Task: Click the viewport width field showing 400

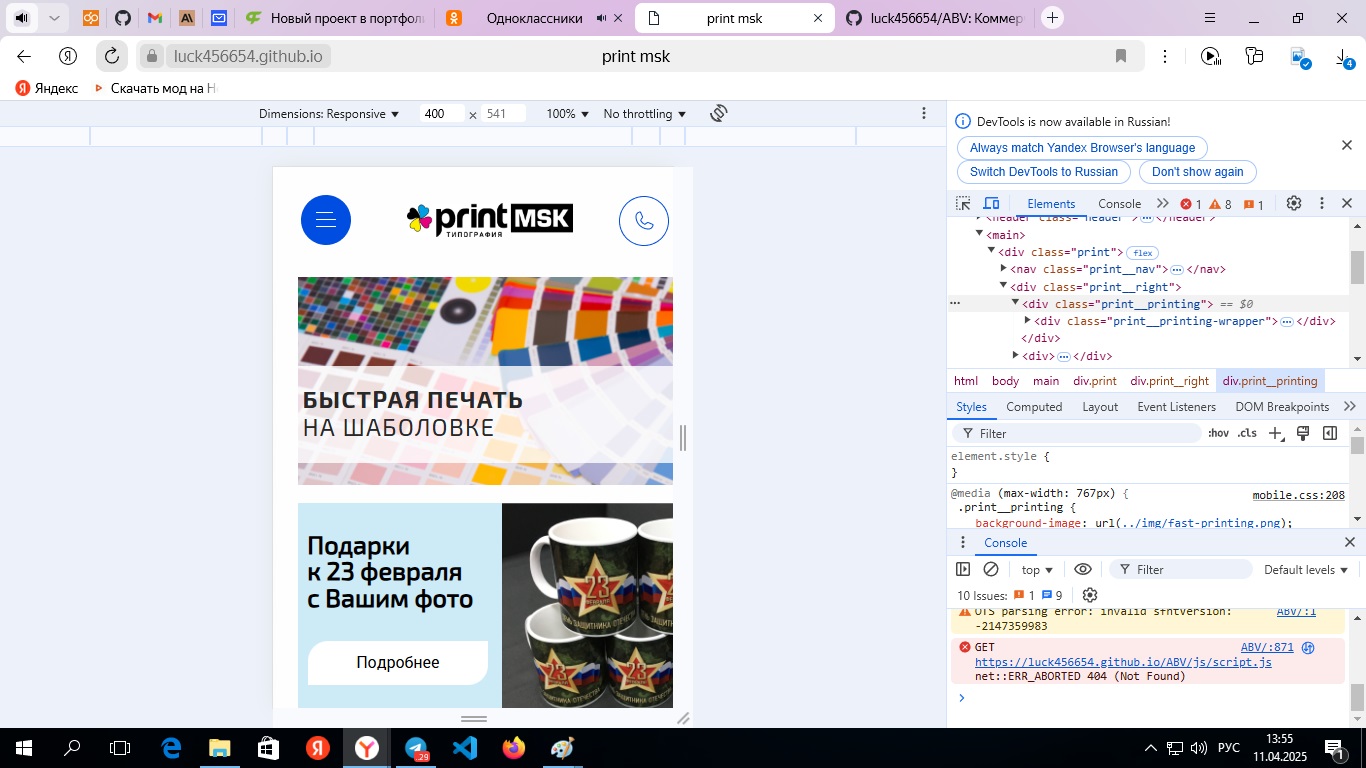Action: pos(442,114)
